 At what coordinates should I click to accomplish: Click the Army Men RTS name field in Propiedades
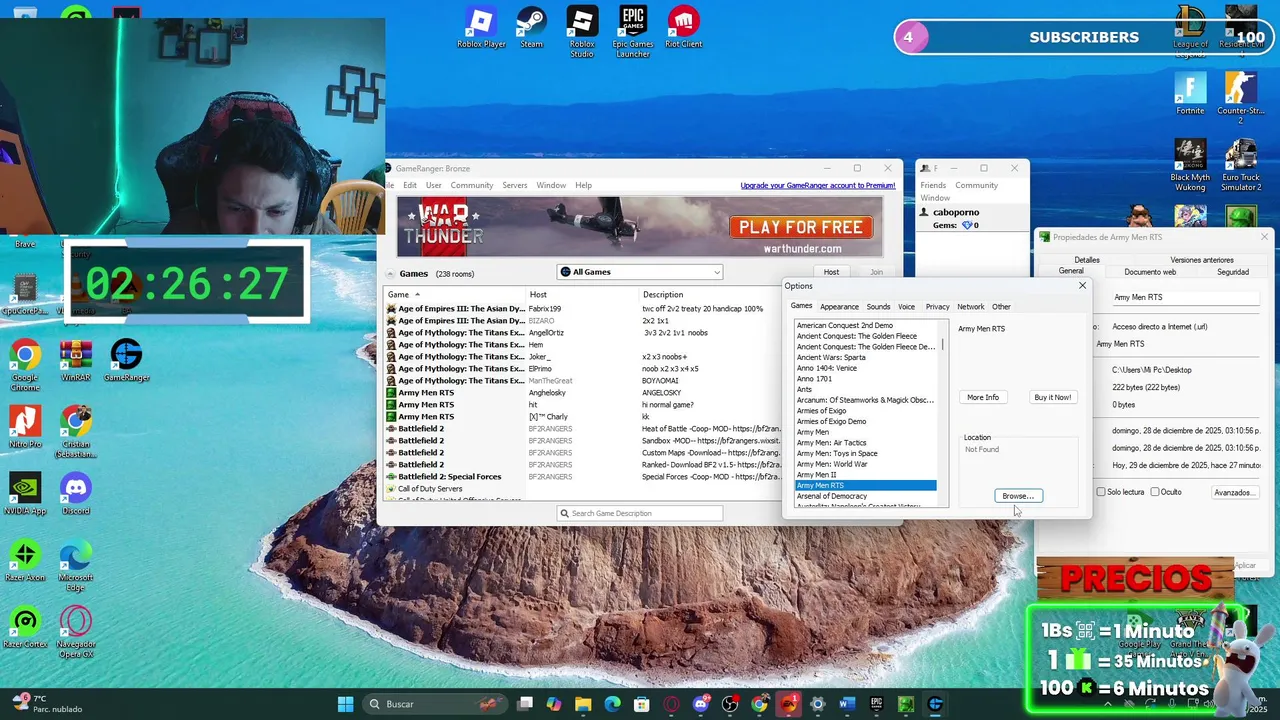(1185, 297)
